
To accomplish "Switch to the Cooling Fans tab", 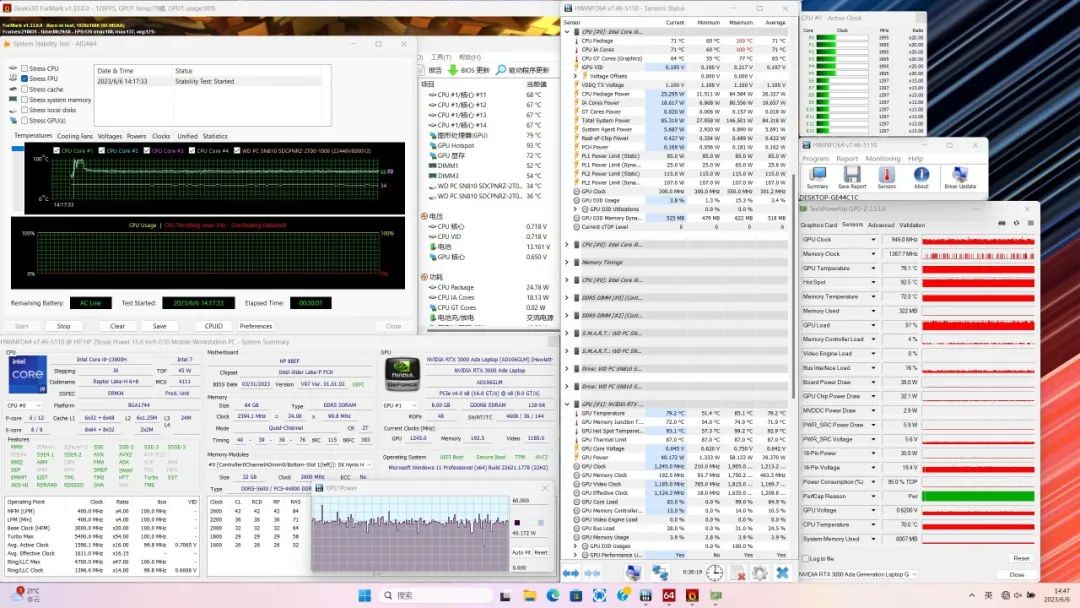I will (x=74, y=136).
